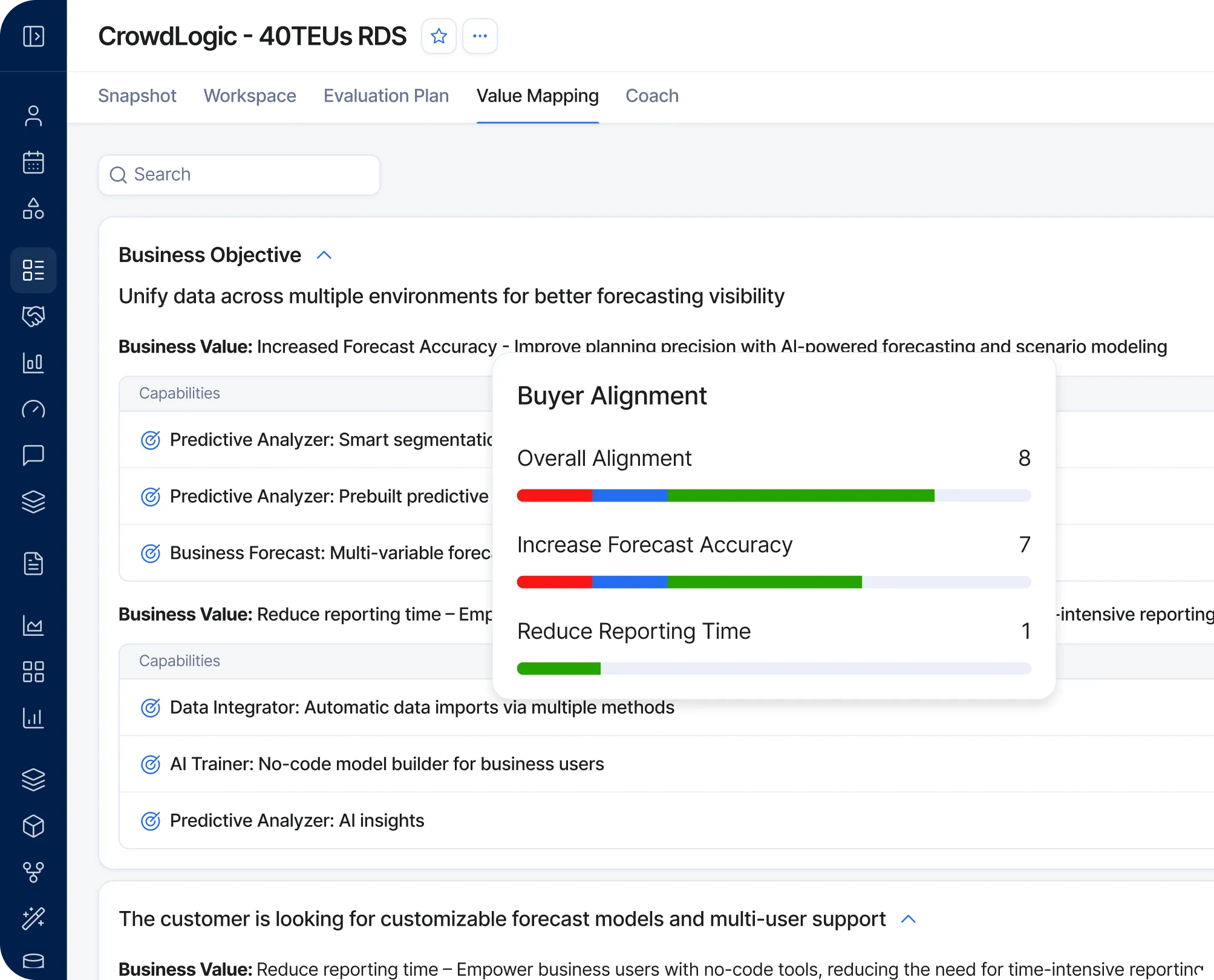
Task: Switch to the Snapshot tab
Action: (137, 96)
